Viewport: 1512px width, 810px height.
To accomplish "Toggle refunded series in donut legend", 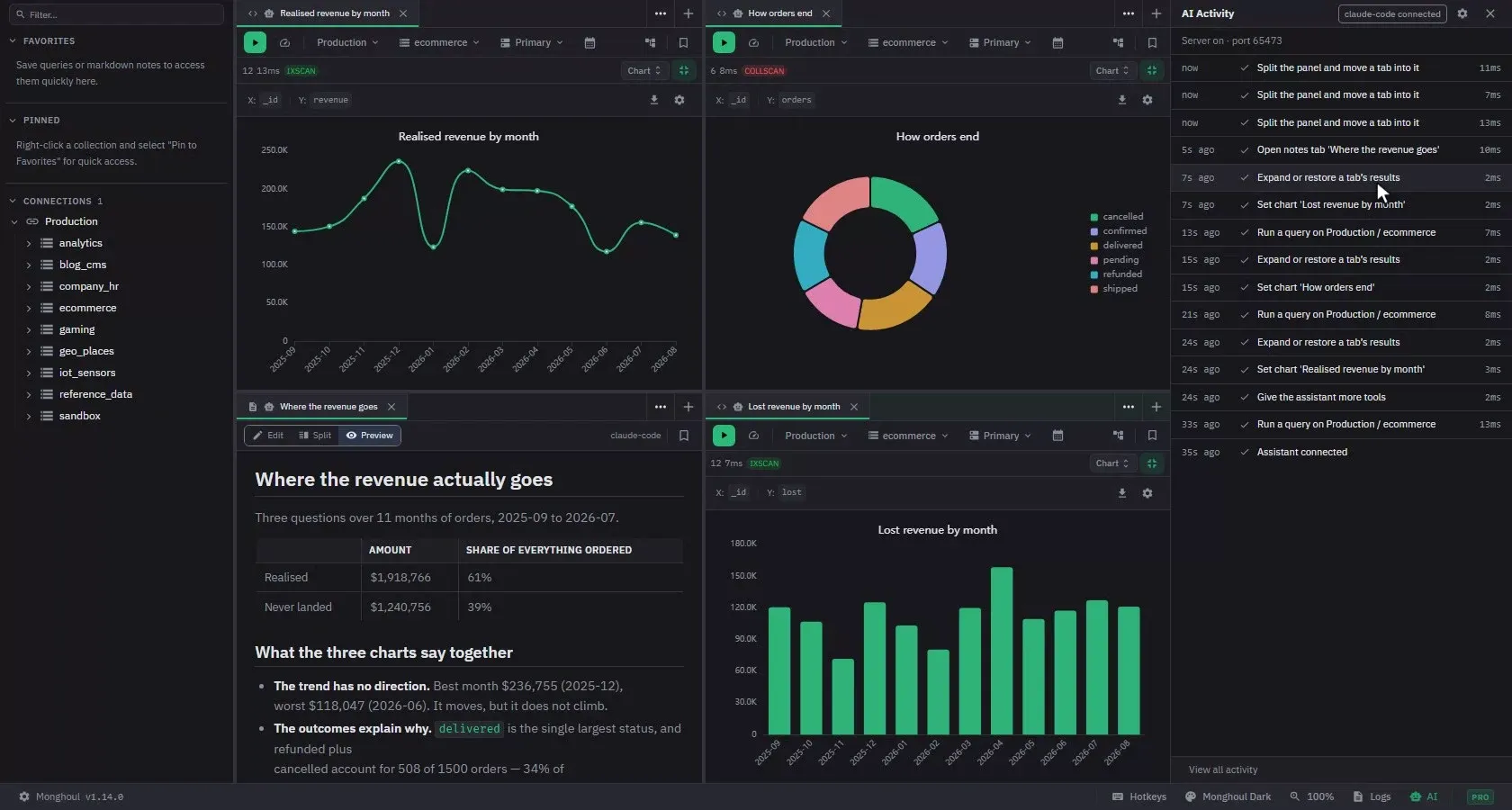I will [x=1116, y=274].
